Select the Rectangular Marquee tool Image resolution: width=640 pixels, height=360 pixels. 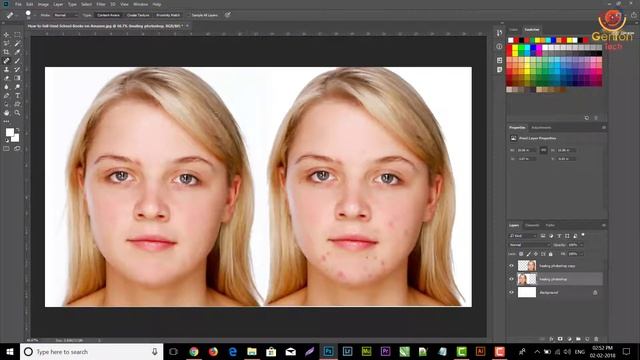17,35
